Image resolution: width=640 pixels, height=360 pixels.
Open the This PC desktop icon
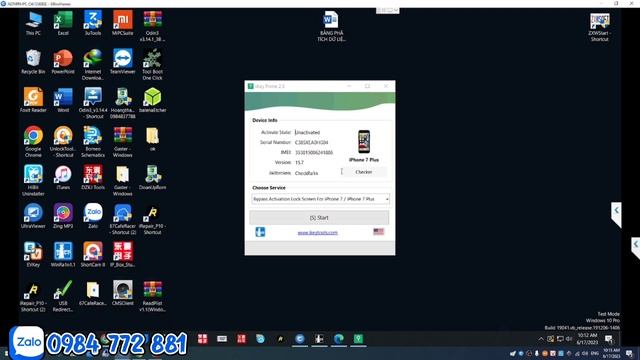tap(33, 23)
